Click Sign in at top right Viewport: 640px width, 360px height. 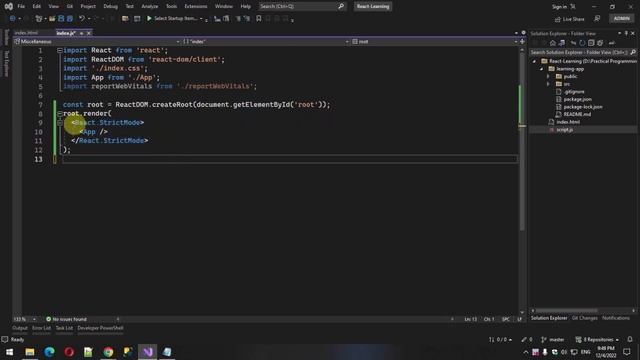(559, 7)
